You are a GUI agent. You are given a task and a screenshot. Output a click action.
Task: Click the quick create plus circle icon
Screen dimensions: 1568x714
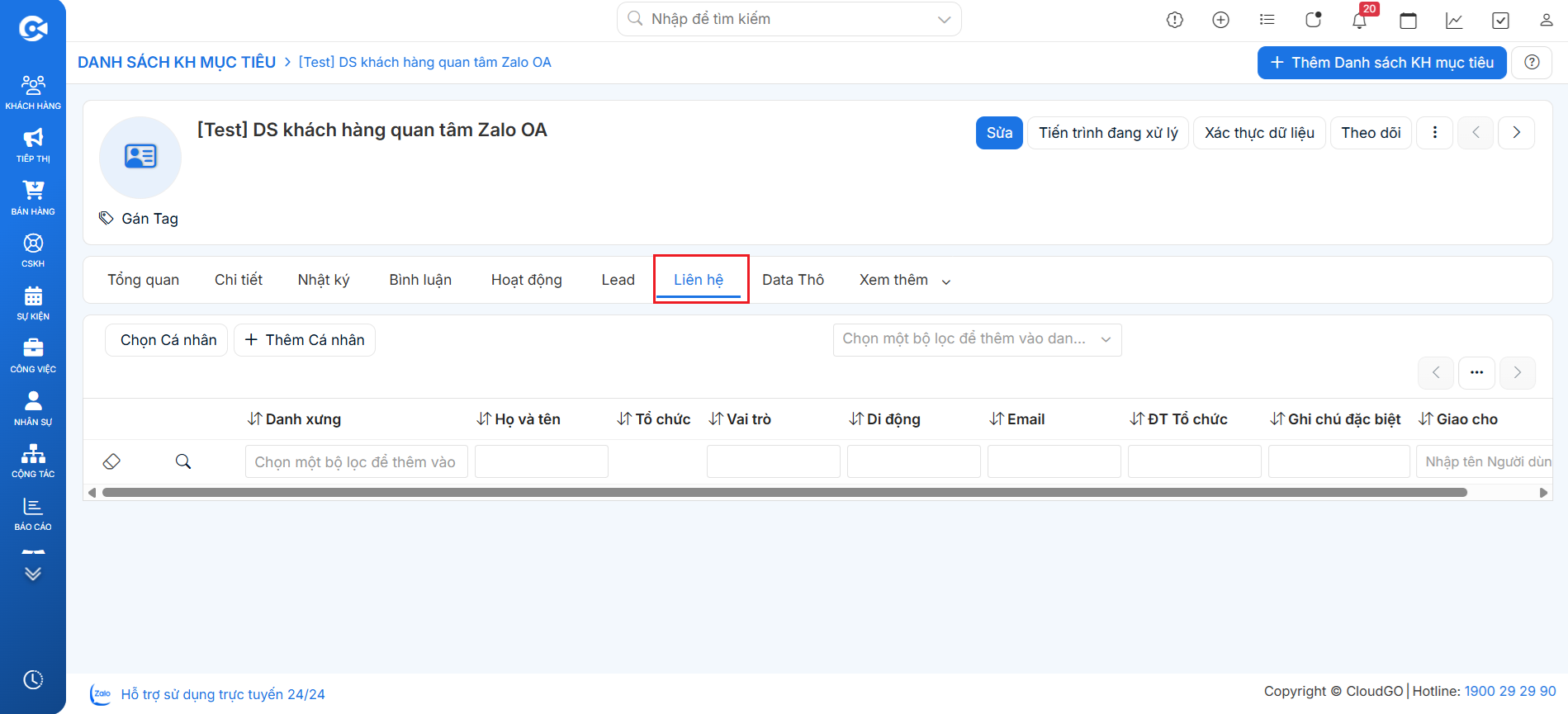1221,20
